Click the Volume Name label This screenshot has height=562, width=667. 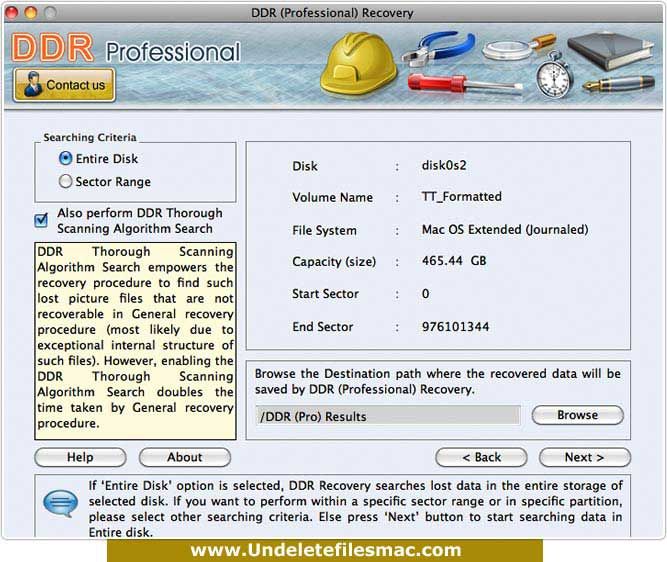click(x=332, y=197)
